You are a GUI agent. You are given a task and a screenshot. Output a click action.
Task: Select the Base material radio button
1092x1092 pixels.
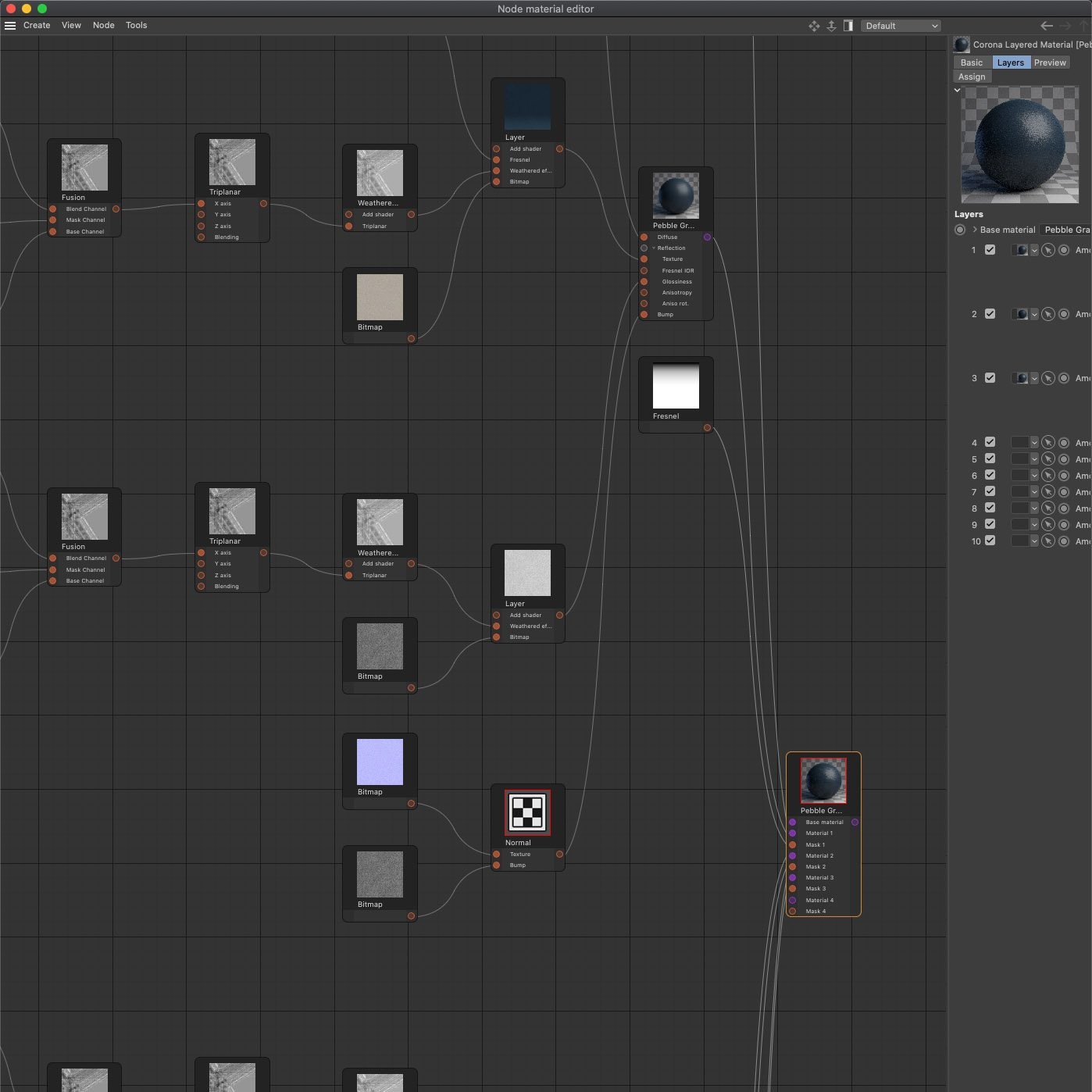coord(960,230)
